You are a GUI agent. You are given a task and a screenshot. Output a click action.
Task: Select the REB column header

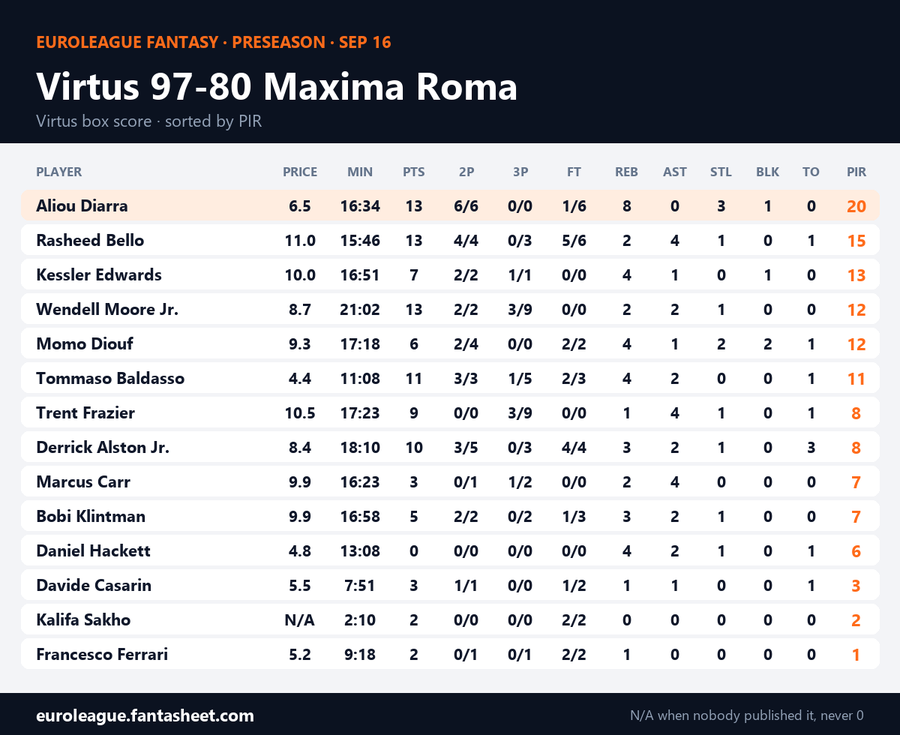626,172
